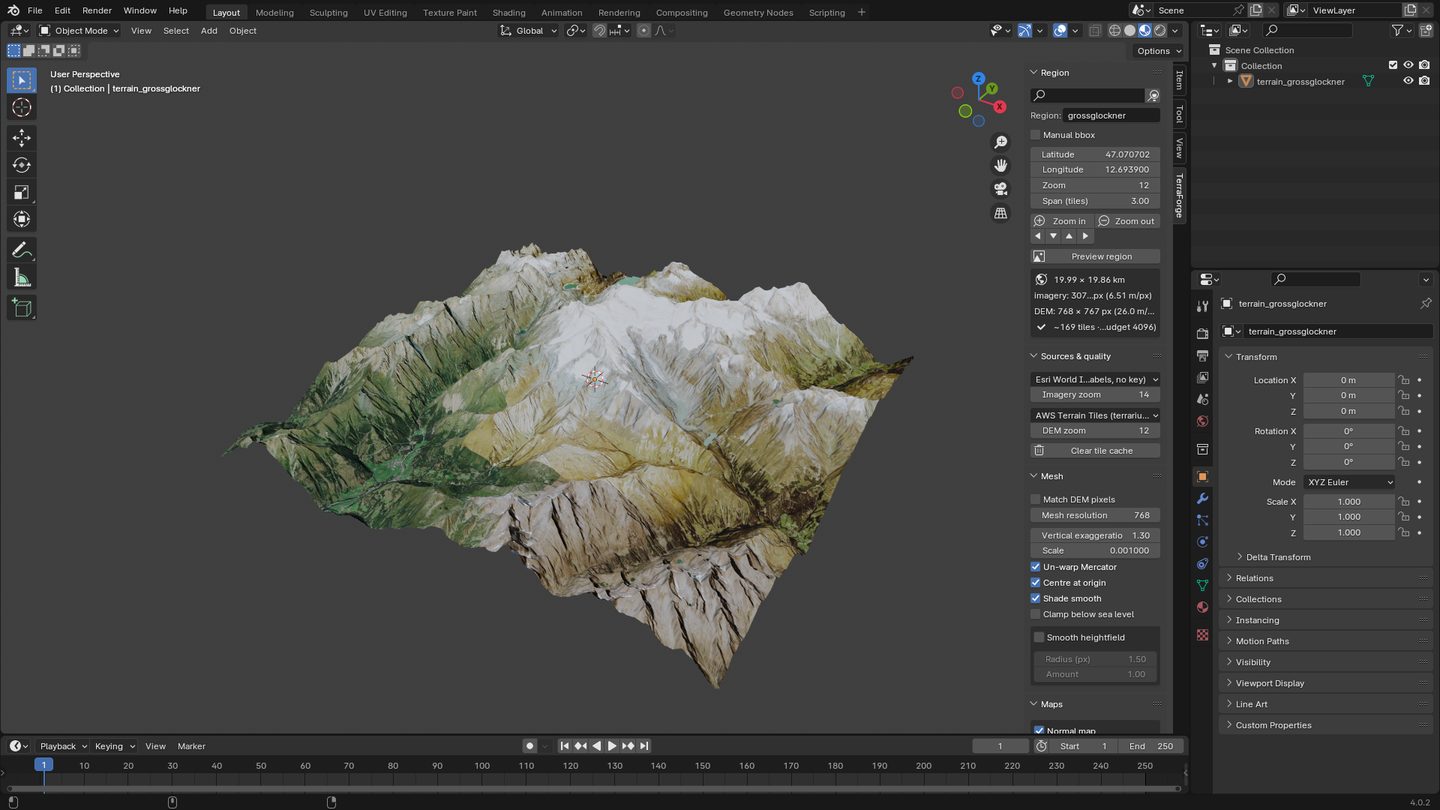The height and width of the screenshot is (810, 1440).
Task: Hide terrain_grossglockner in viewport via eye icon
Action: click(x=1408, y=81)
